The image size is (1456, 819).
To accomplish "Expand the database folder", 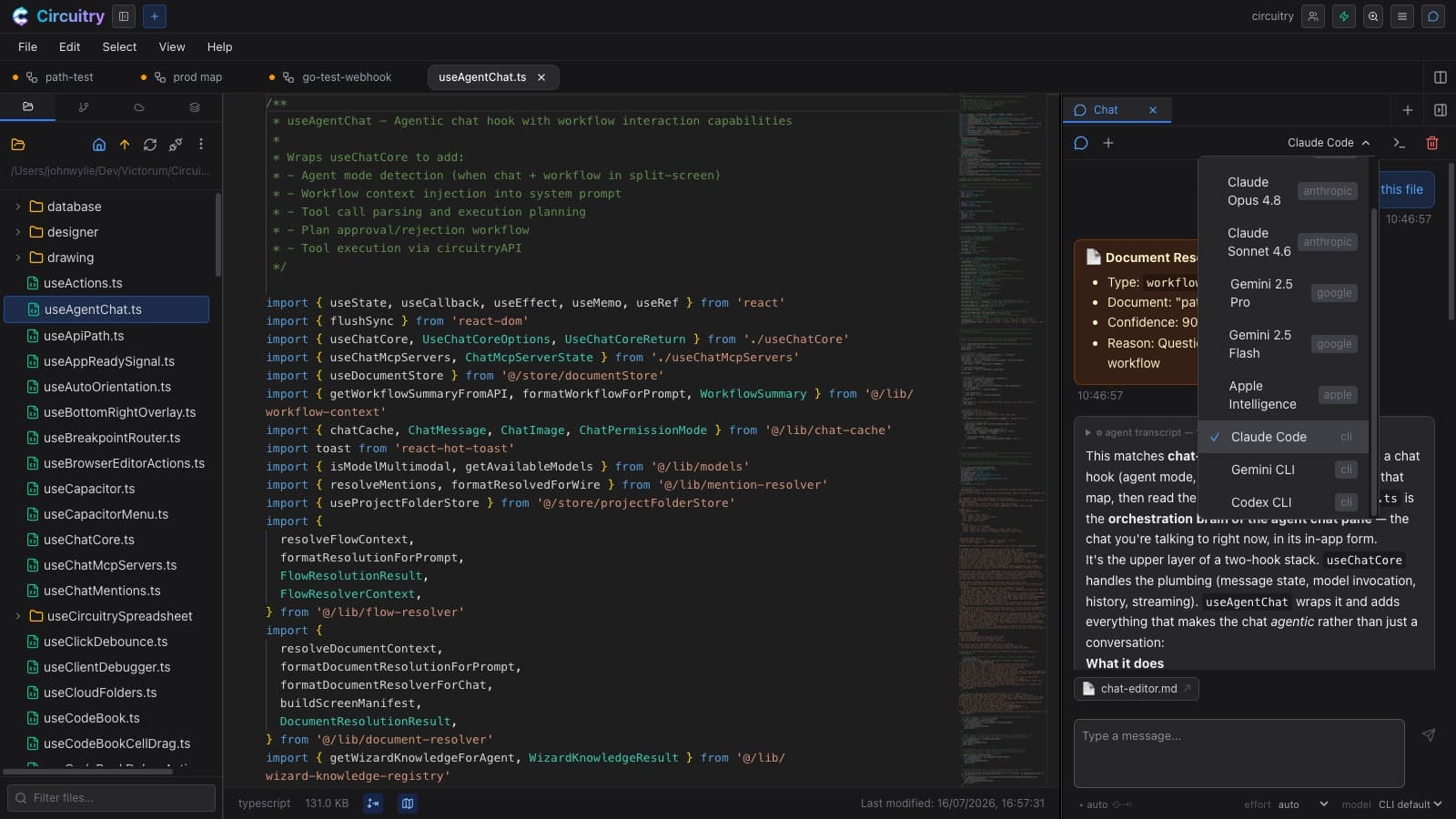I will pos(18,207).
